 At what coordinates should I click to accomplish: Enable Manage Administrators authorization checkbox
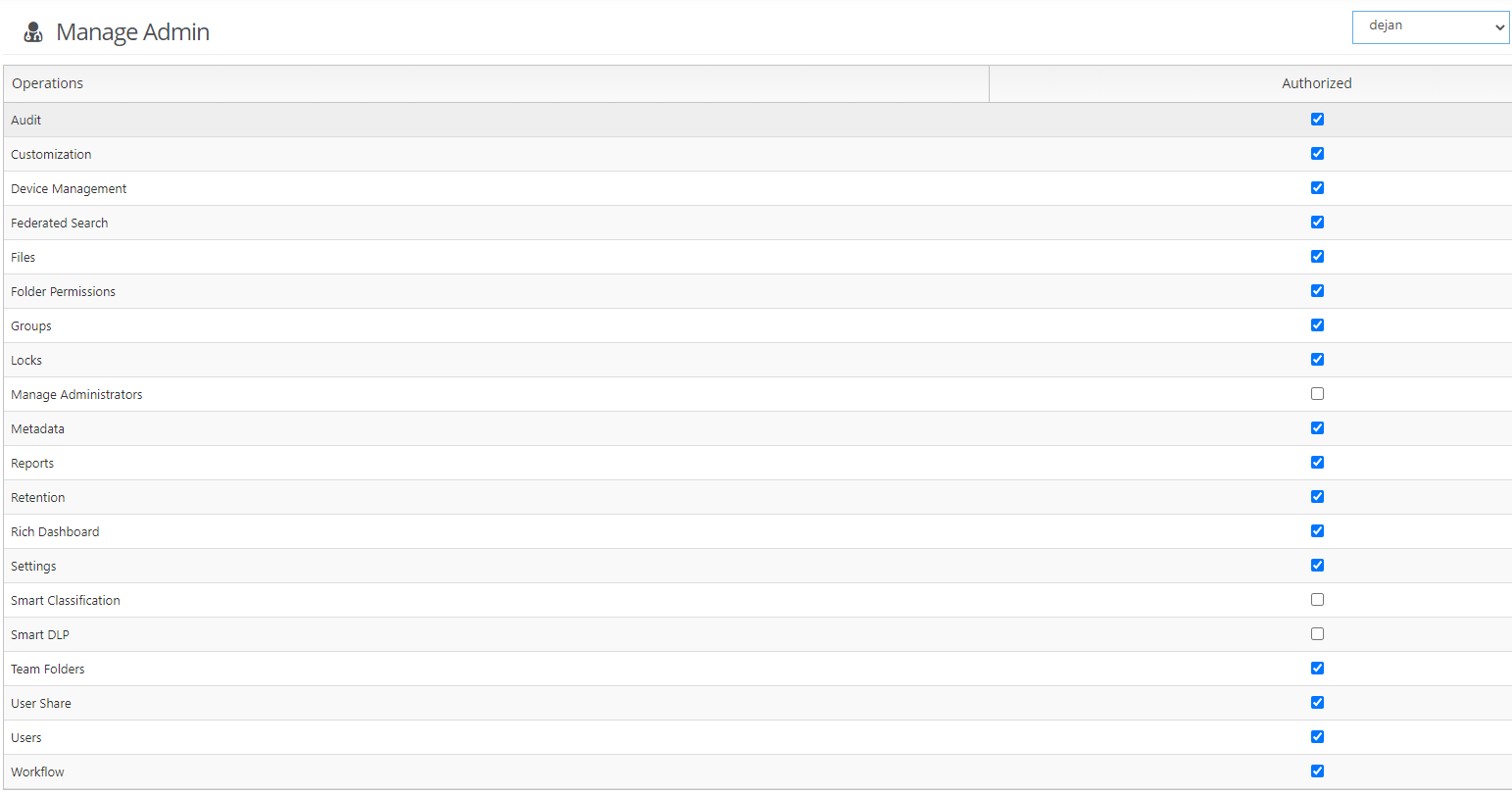point(1317,394)
